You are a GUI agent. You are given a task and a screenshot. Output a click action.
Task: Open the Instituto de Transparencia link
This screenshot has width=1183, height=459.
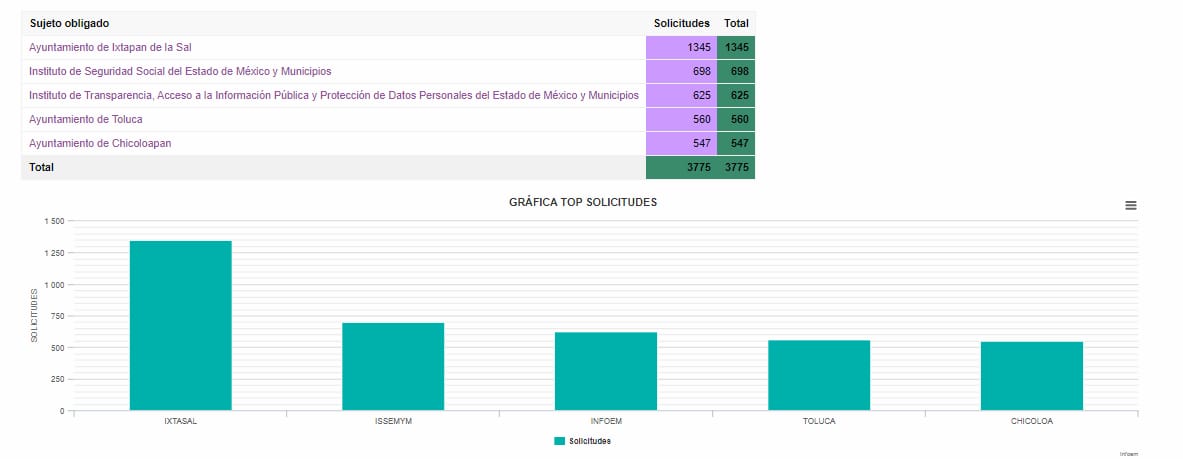(333, 96)
